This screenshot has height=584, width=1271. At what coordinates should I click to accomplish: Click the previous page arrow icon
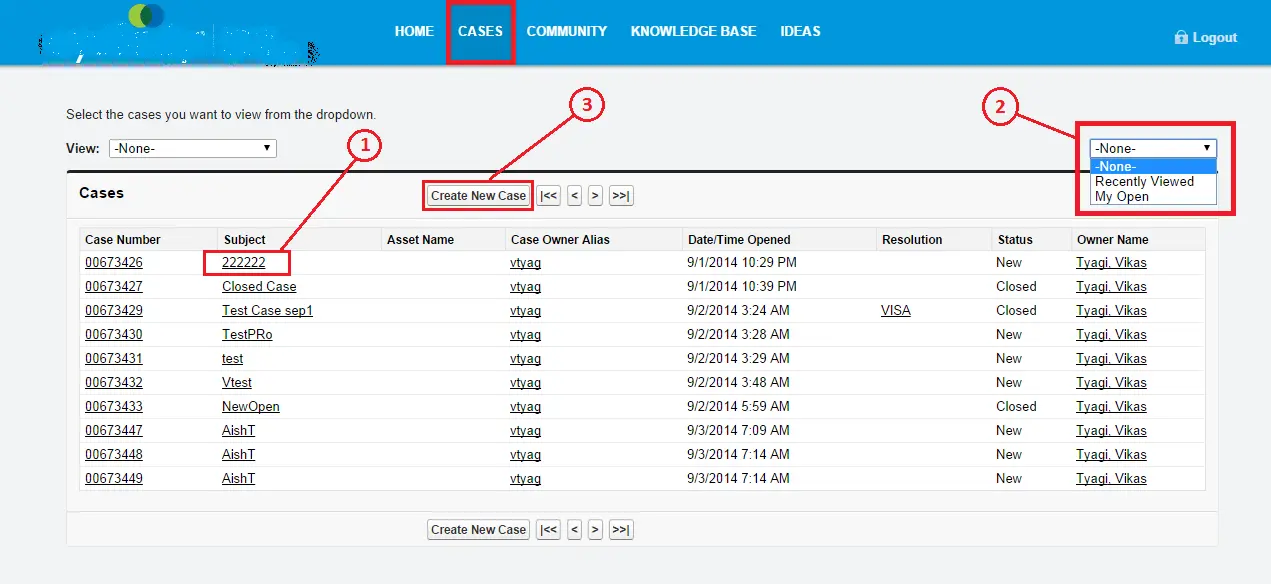pos(573,195)
